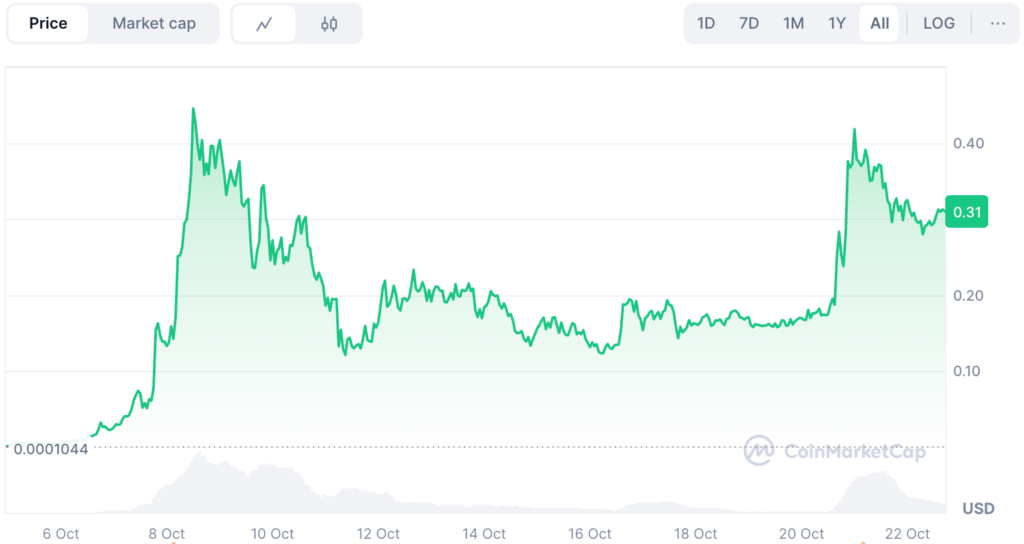1024x544 pixels.
Task: Choose the All time range
Action: 879,23
